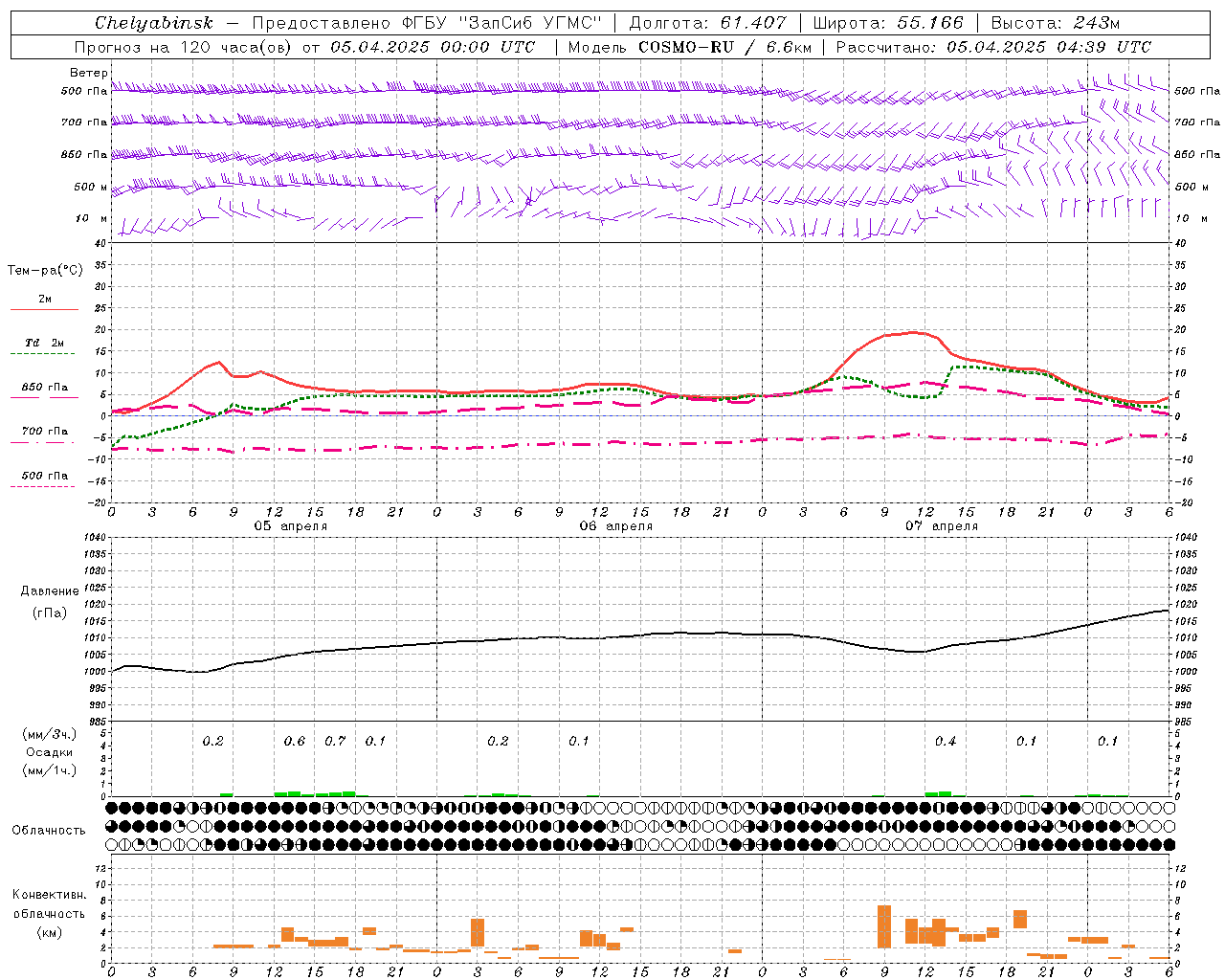Click the 'Конвективн.' convective cloud label

tap(50, 895)
